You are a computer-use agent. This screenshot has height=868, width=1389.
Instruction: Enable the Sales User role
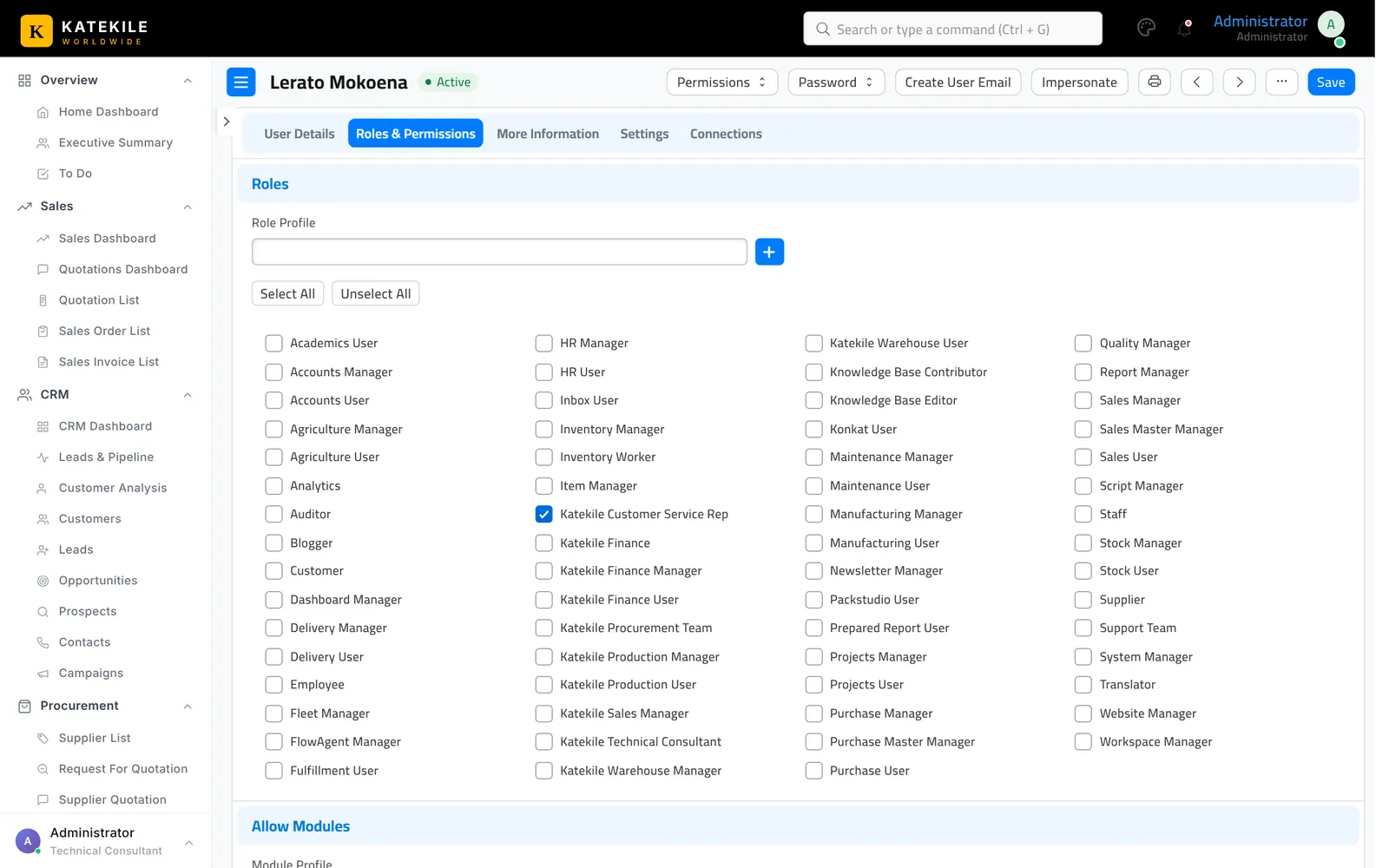(1083, 457)
